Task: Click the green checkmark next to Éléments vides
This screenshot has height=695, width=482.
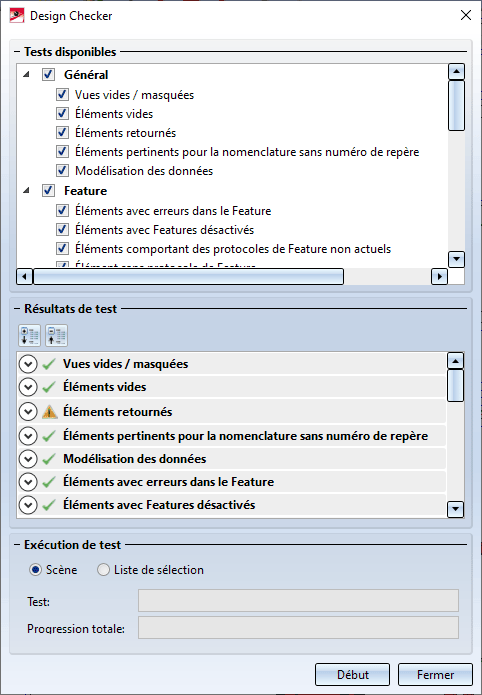Action: tap(49, 387)
